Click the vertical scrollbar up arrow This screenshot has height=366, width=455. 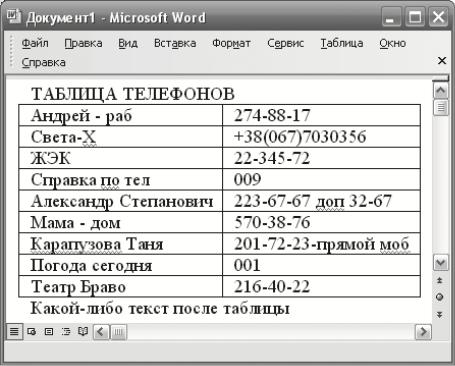coord(441,91)
